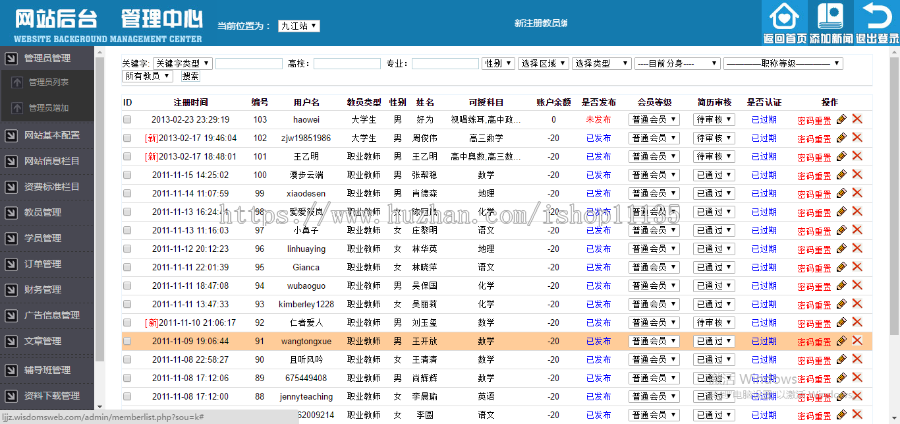The width and height of the screenshot is (900, 424).
Task: Click pencil icon for row number 101
Action: tap(841, 156)
